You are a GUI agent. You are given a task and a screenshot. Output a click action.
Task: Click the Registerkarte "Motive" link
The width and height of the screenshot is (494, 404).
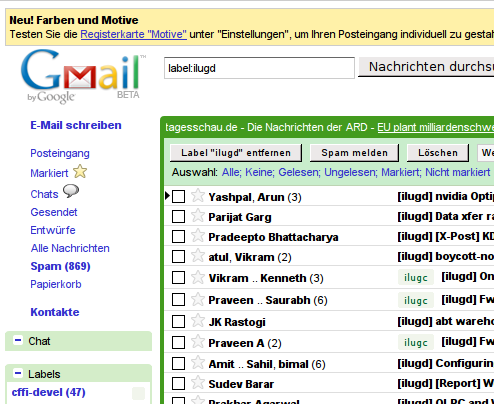click(134, 34)
